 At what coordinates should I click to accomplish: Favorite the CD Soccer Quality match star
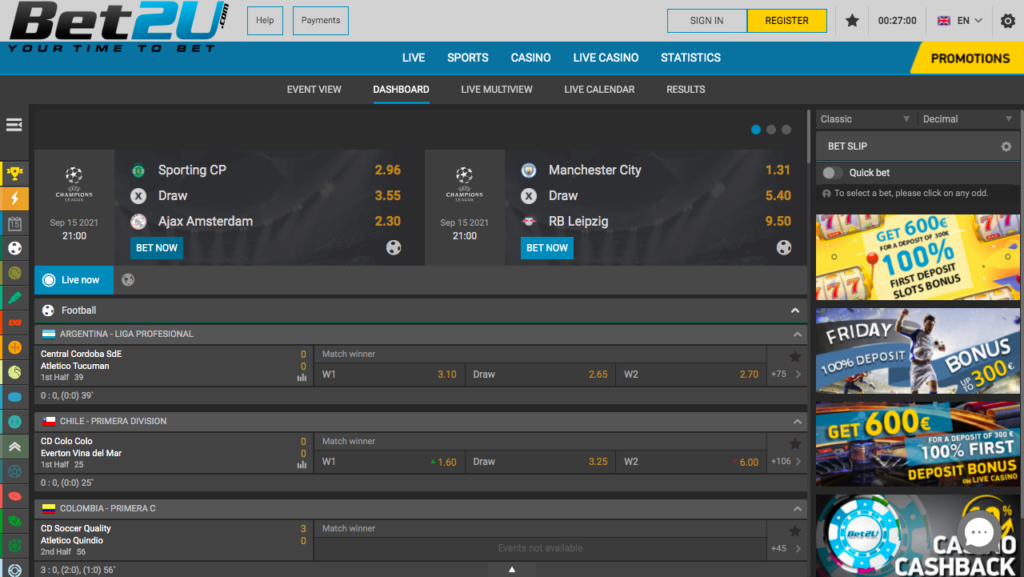coord(795,531)
